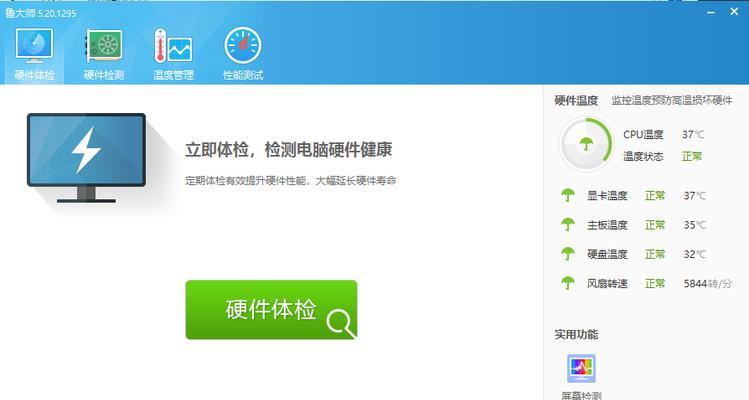Click the 主板温度 label

click(x=607, y=225)
